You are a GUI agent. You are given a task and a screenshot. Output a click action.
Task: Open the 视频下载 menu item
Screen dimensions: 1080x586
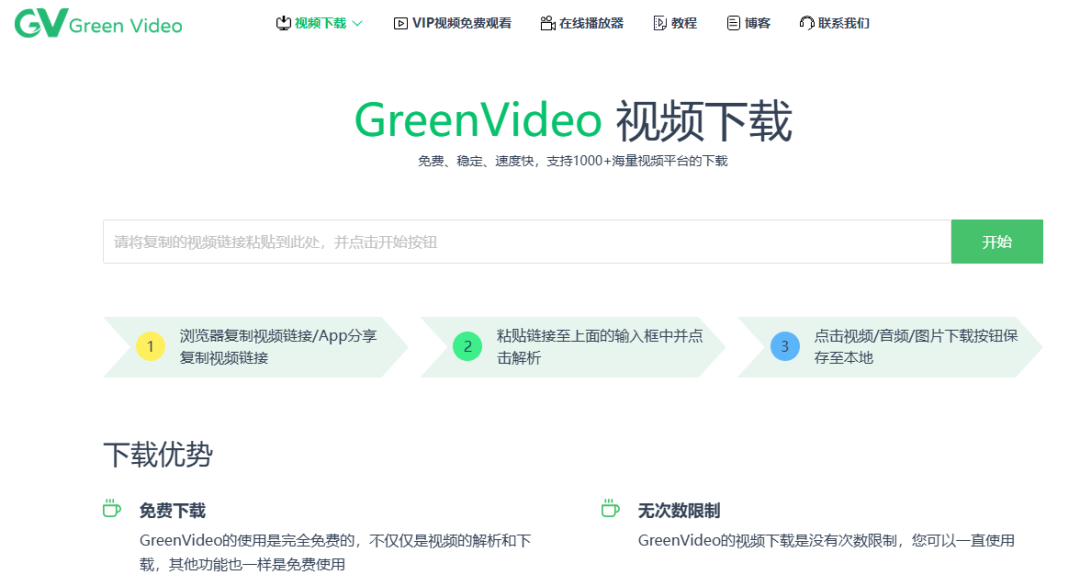click(320, 23)
